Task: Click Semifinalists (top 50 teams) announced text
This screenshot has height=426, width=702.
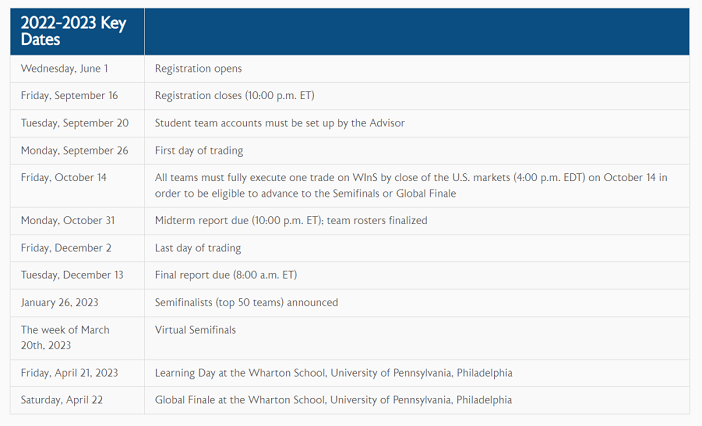Action: [x=247, y=302]
